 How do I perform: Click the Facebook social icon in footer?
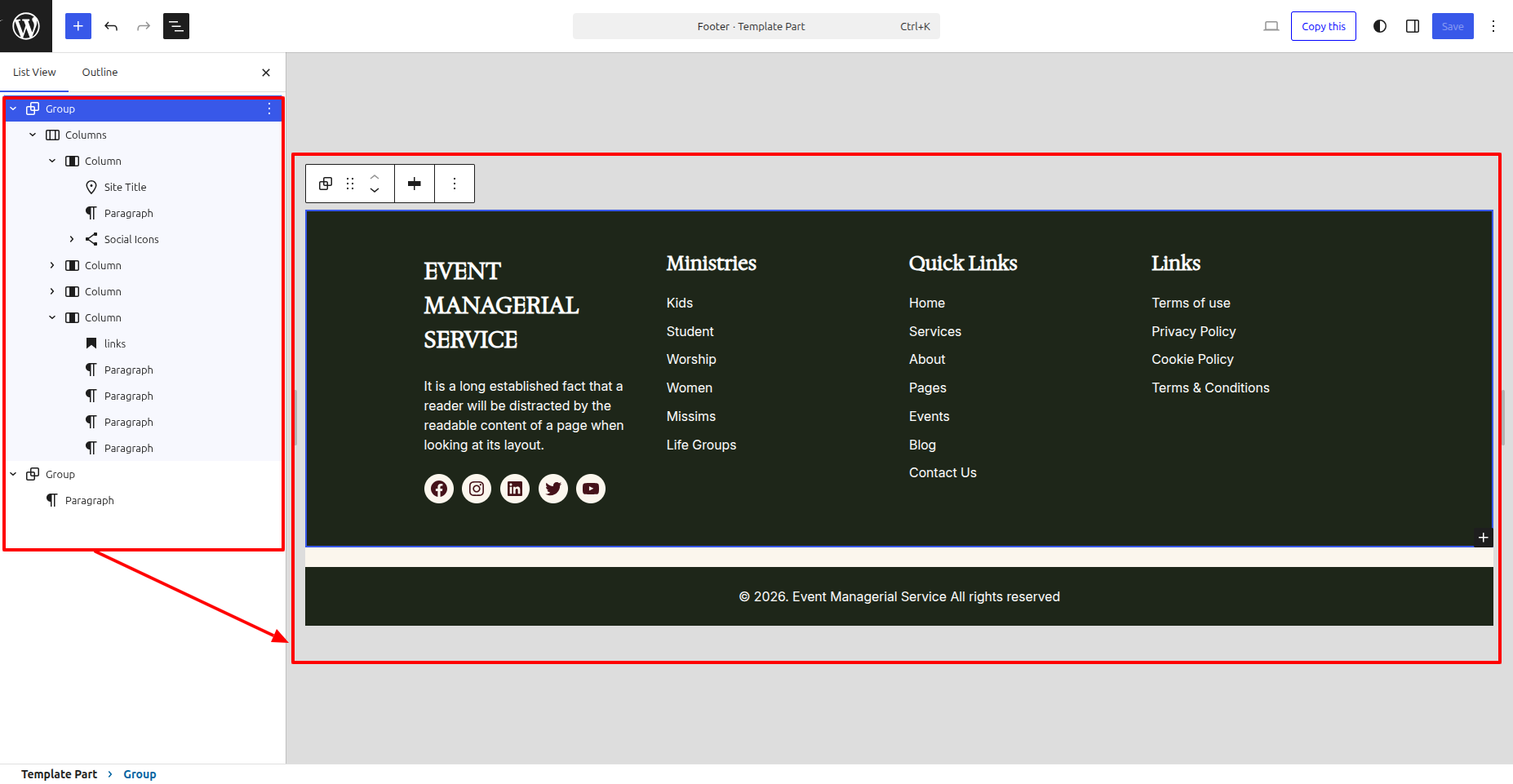[439, 489]
